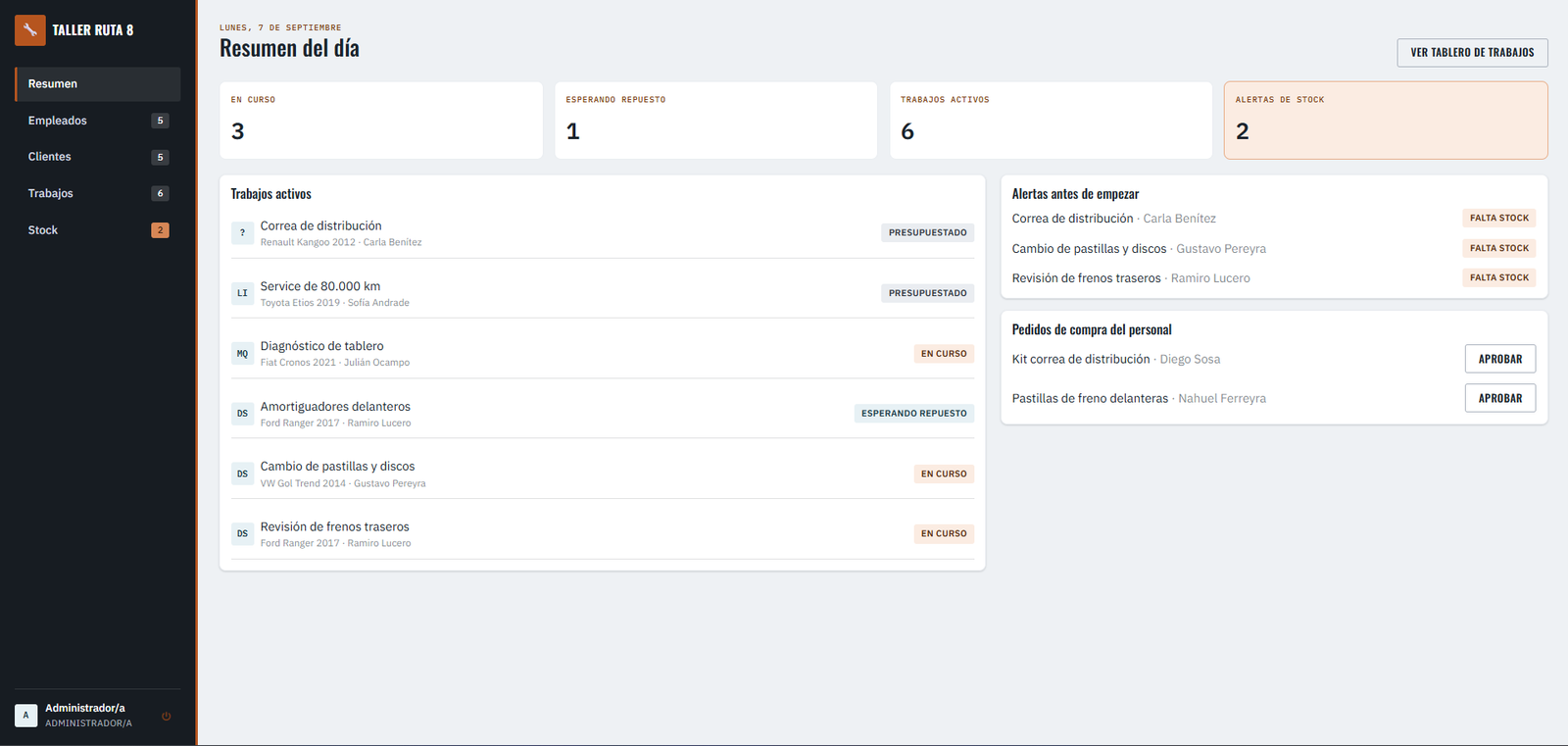Viewport: 1568px width, 746px height.
Task: Click the Pedidos de compra del personal heading
Action: point(1092,330)
